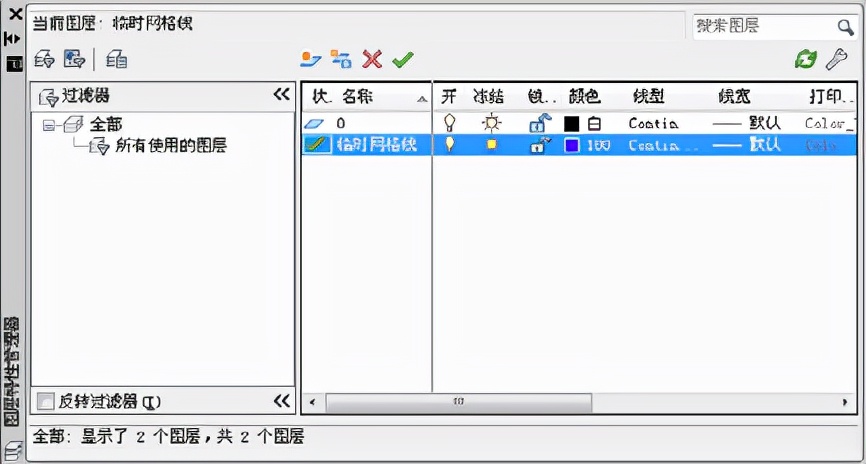Sort by 状态 column header
Screen dimensions: 866x464
tap(321, 97)
